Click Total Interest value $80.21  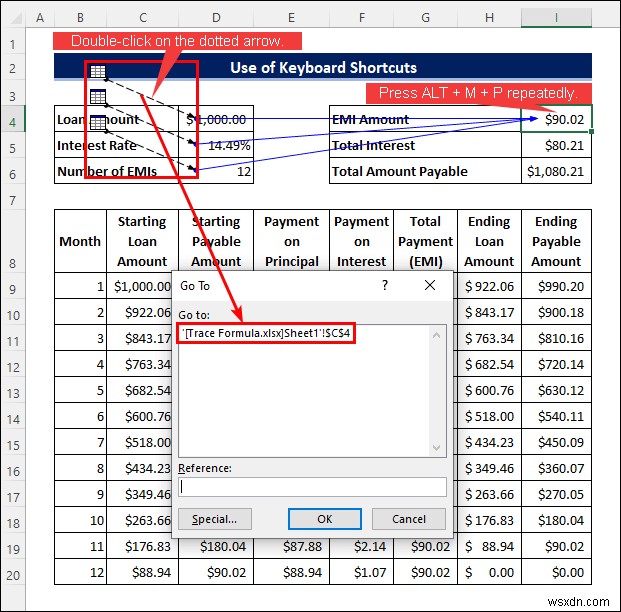pos(556,145)
